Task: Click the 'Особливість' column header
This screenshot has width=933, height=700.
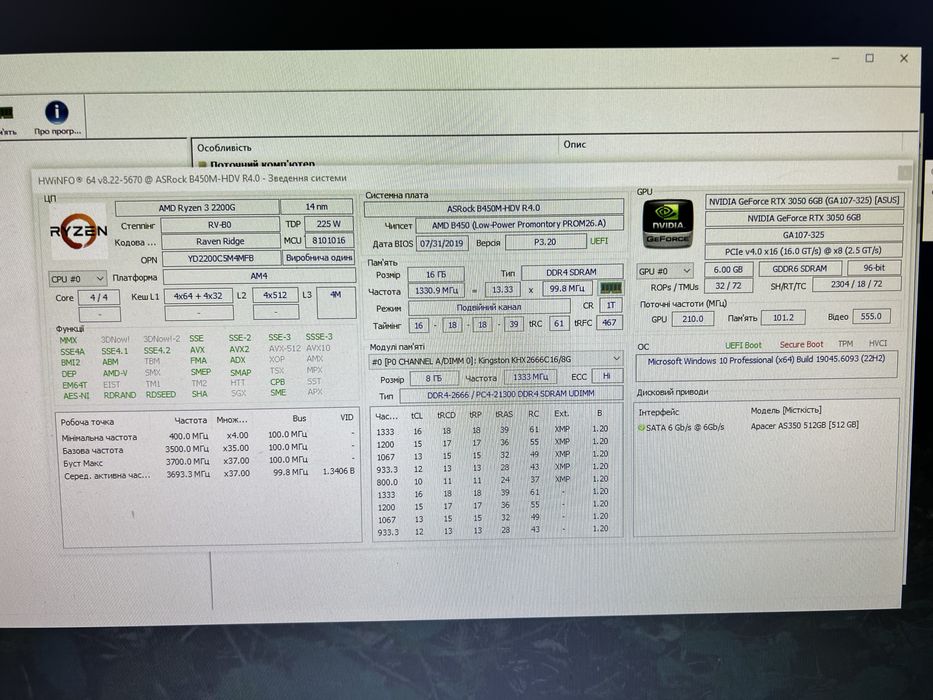Action: [x=224, y=147]
